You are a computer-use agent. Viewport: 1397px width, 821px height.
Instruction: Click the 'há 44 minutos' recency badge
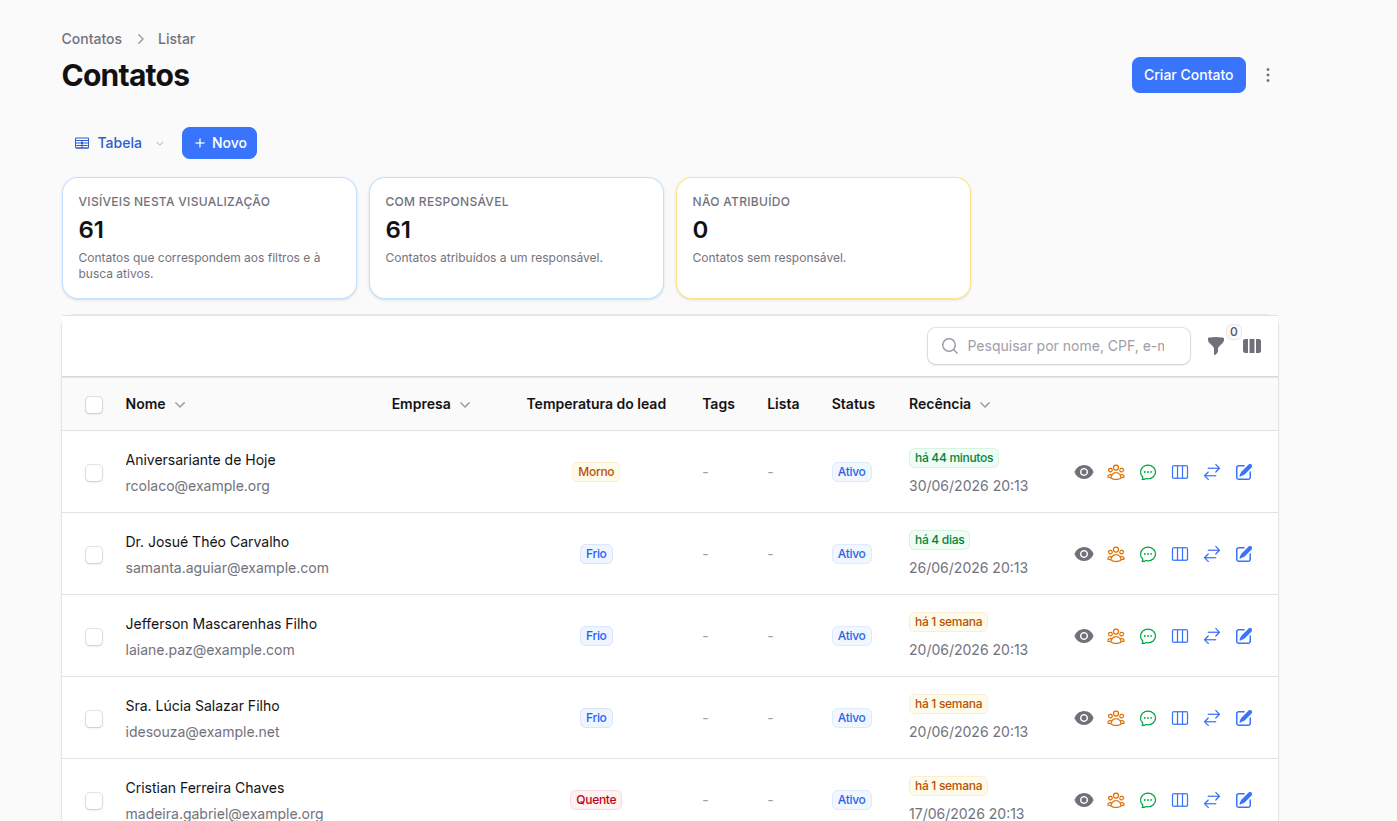point(954,458)
